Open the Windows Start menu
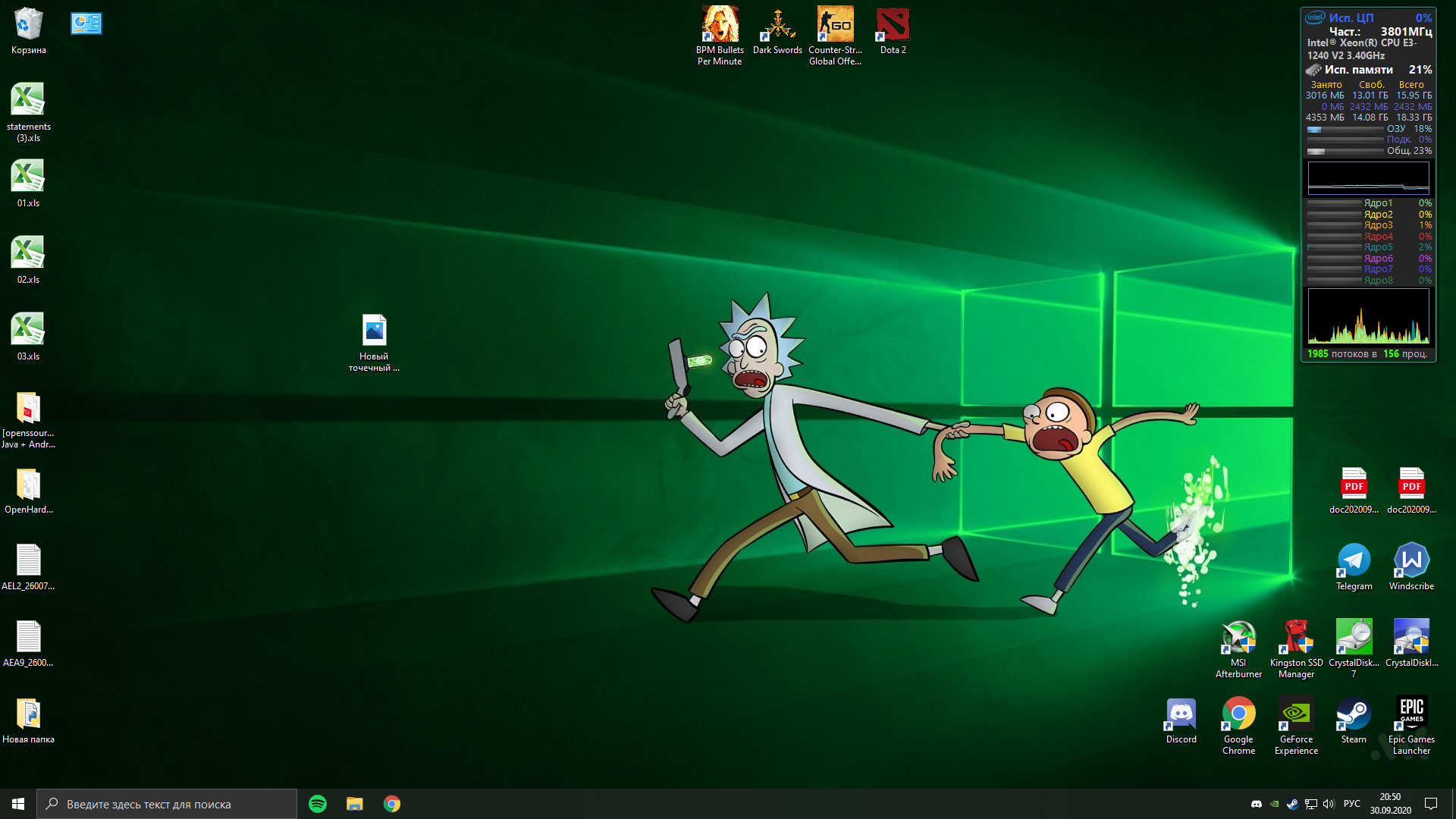 tap(18, 804)
